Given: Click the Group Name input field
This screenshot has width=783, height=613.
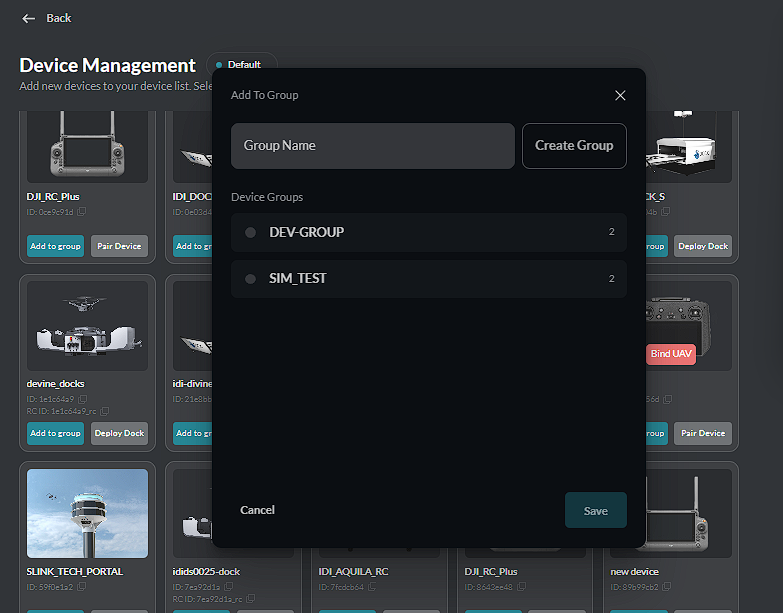Looking at the screenshot, I should click(373, 146).
